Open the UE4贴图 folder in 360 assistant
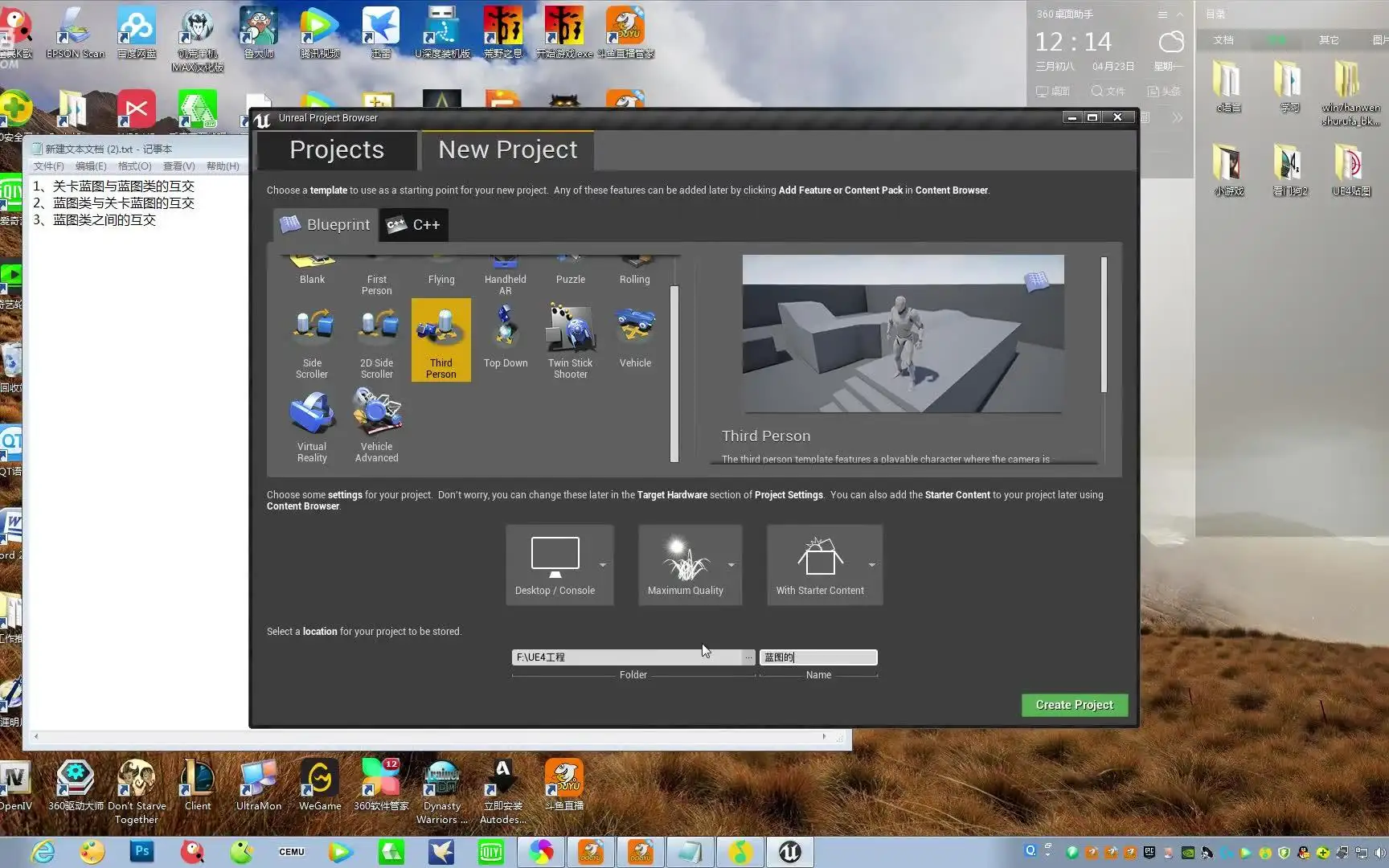Image resolution: width=1389 pixels, height=868 pixels. coord(1350,170)
